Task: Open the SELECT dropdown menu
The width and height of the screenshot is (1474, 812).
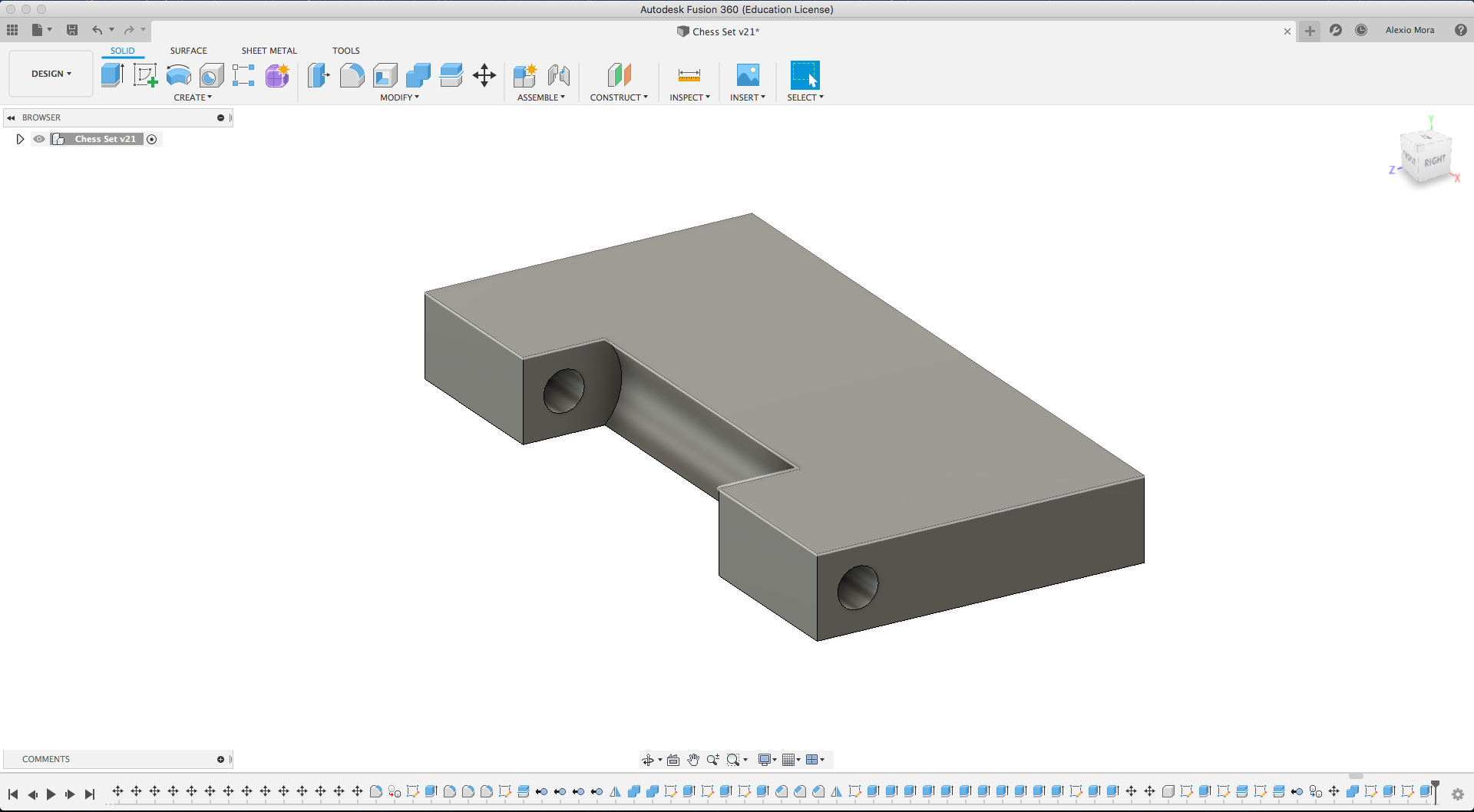Action: 805,97
